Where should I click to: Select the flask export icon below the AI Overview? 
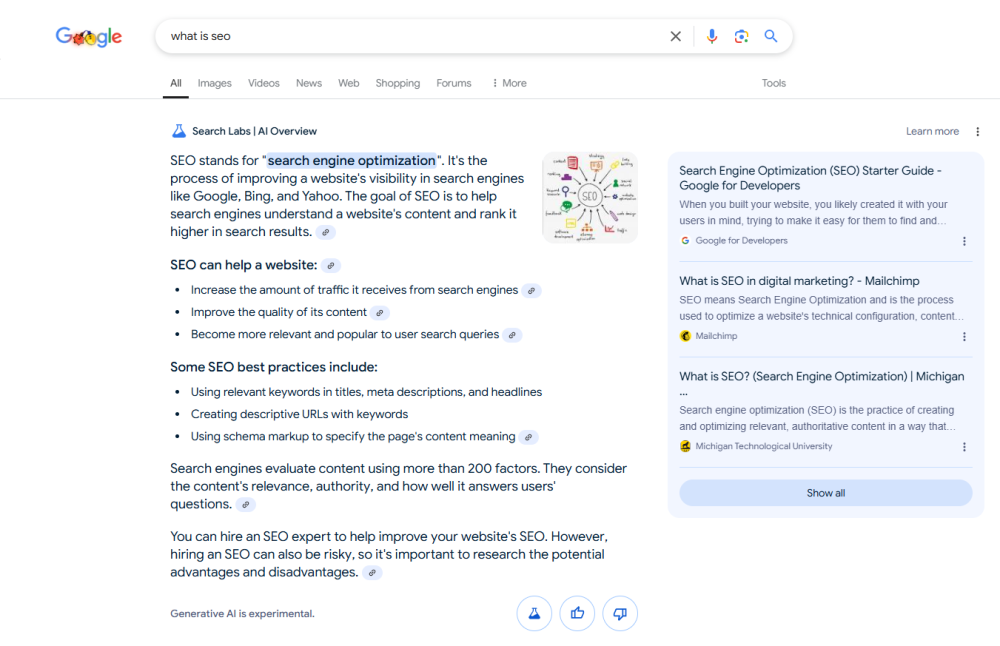point(534,613)
